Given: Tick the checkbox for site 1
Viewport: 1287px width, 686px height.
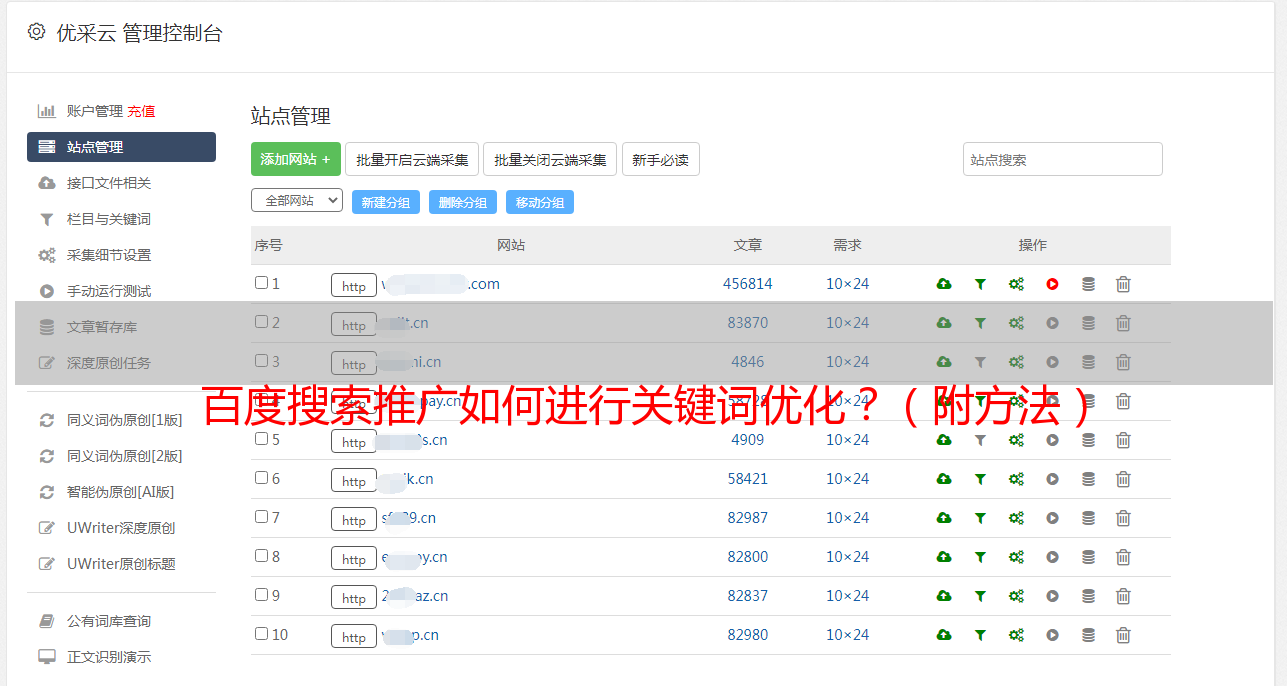Looking at the screenshot, I should tap(261, 283).
